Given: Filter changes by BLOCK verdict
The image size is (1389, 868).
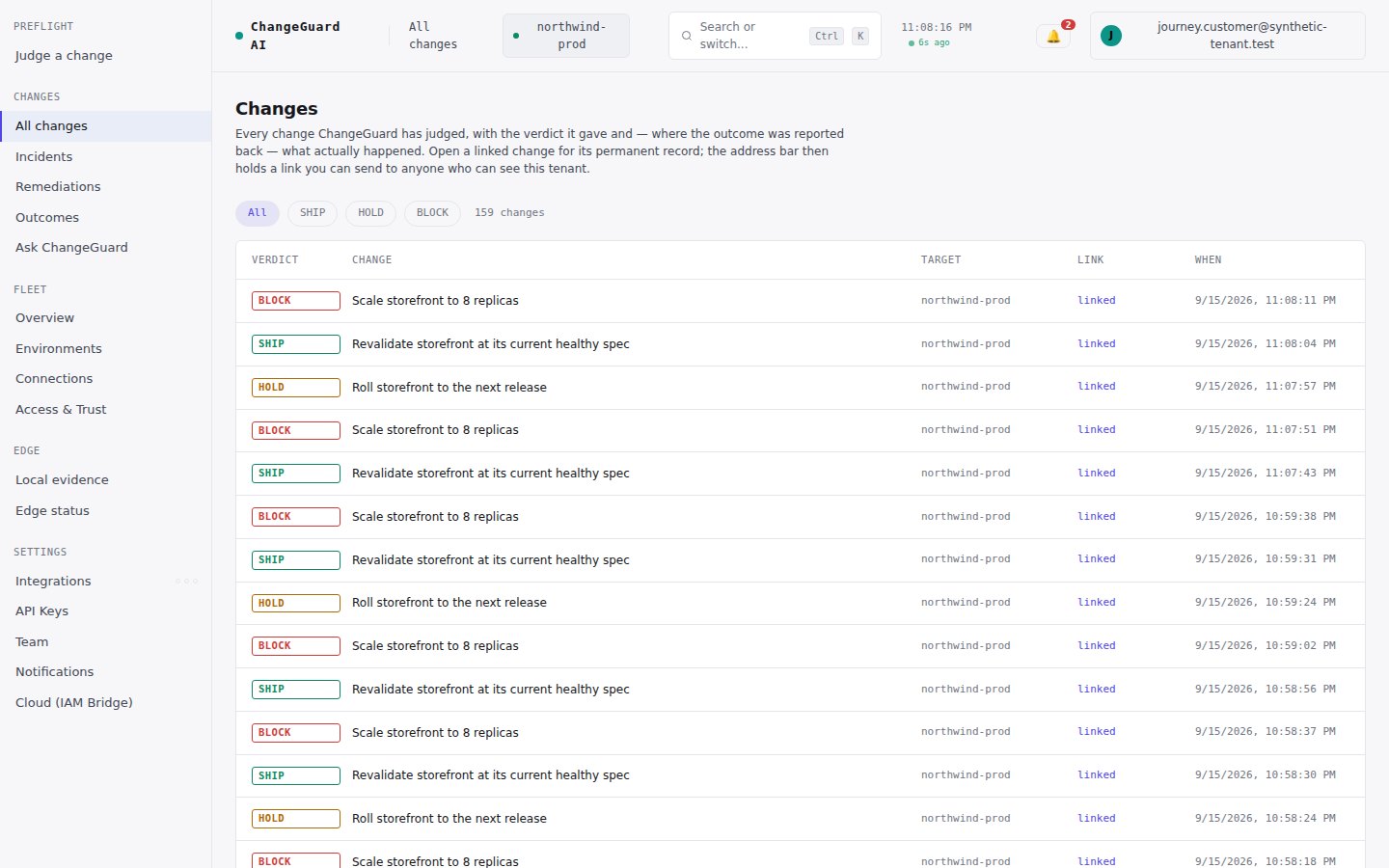Looking at the screenshot, I should [x=432, y=213].
